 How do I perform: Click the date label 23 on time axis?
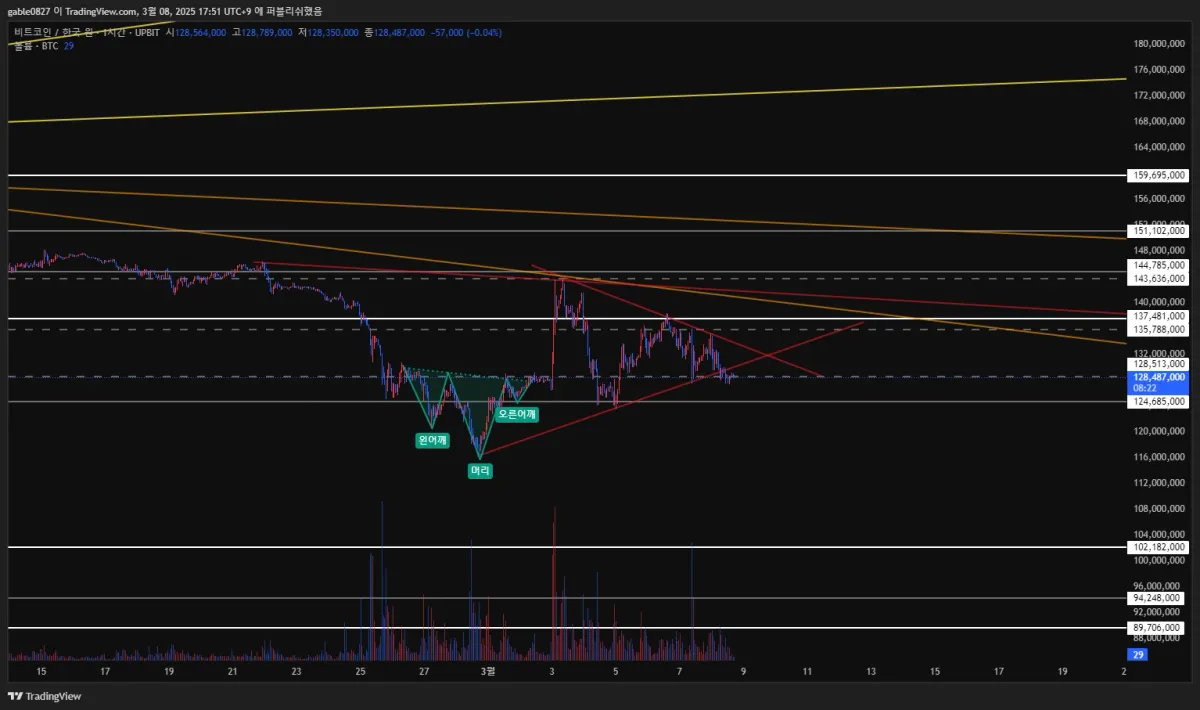click(x=296, y=673)
